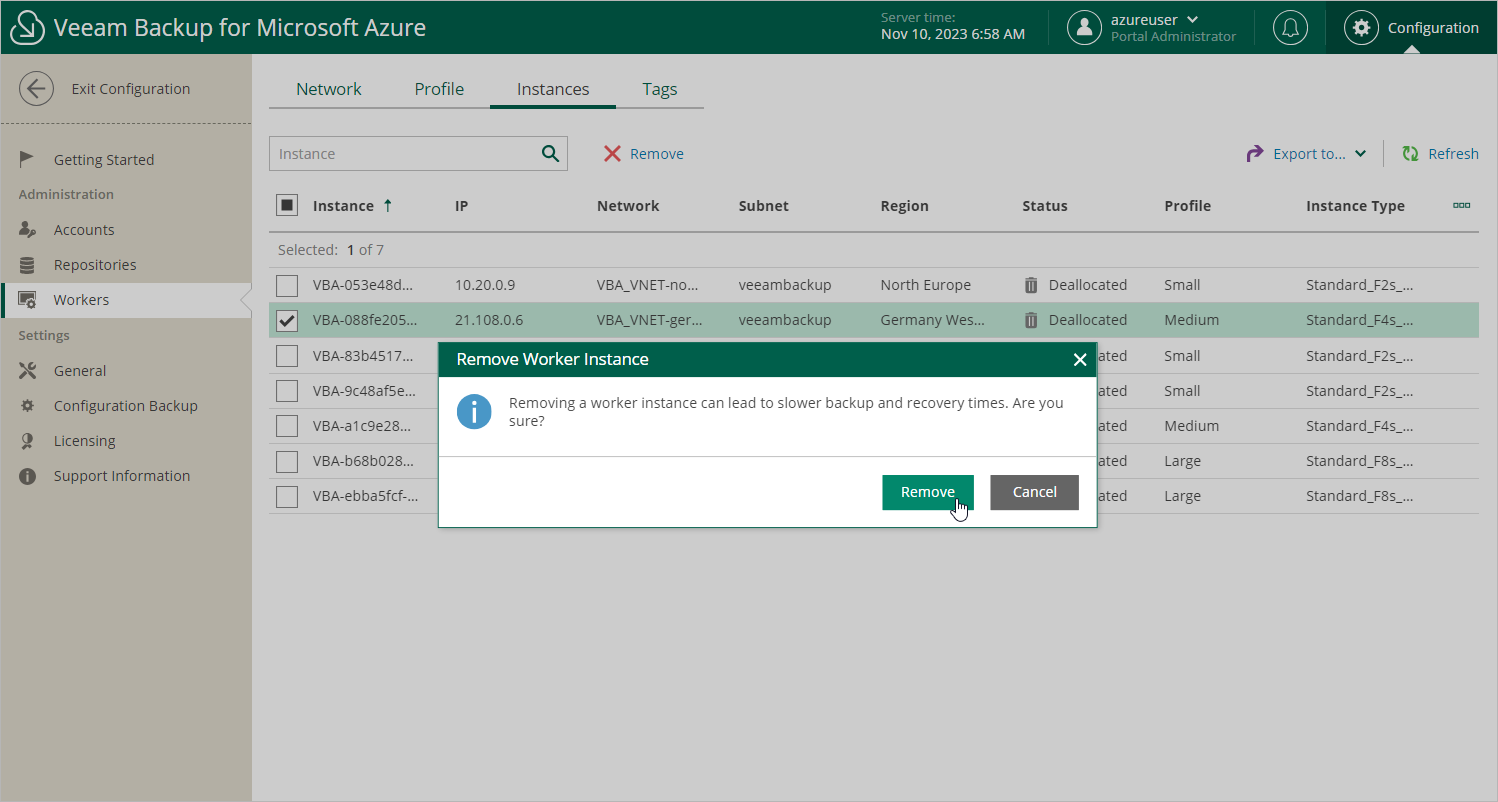Open Repositories in the sidebar
Viewport: 1498px width, 802px height.
[95, 265]
